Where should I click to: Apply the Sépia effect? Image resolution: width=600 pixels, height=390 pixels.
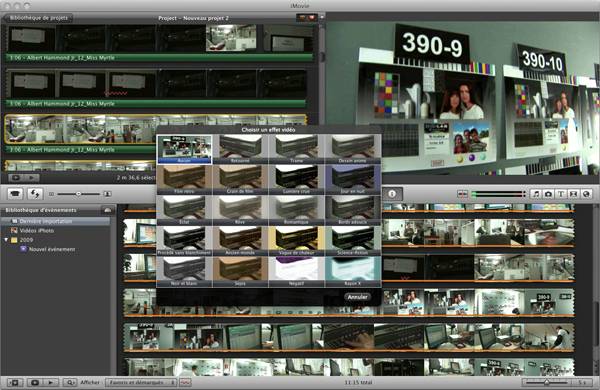[240, 272]
